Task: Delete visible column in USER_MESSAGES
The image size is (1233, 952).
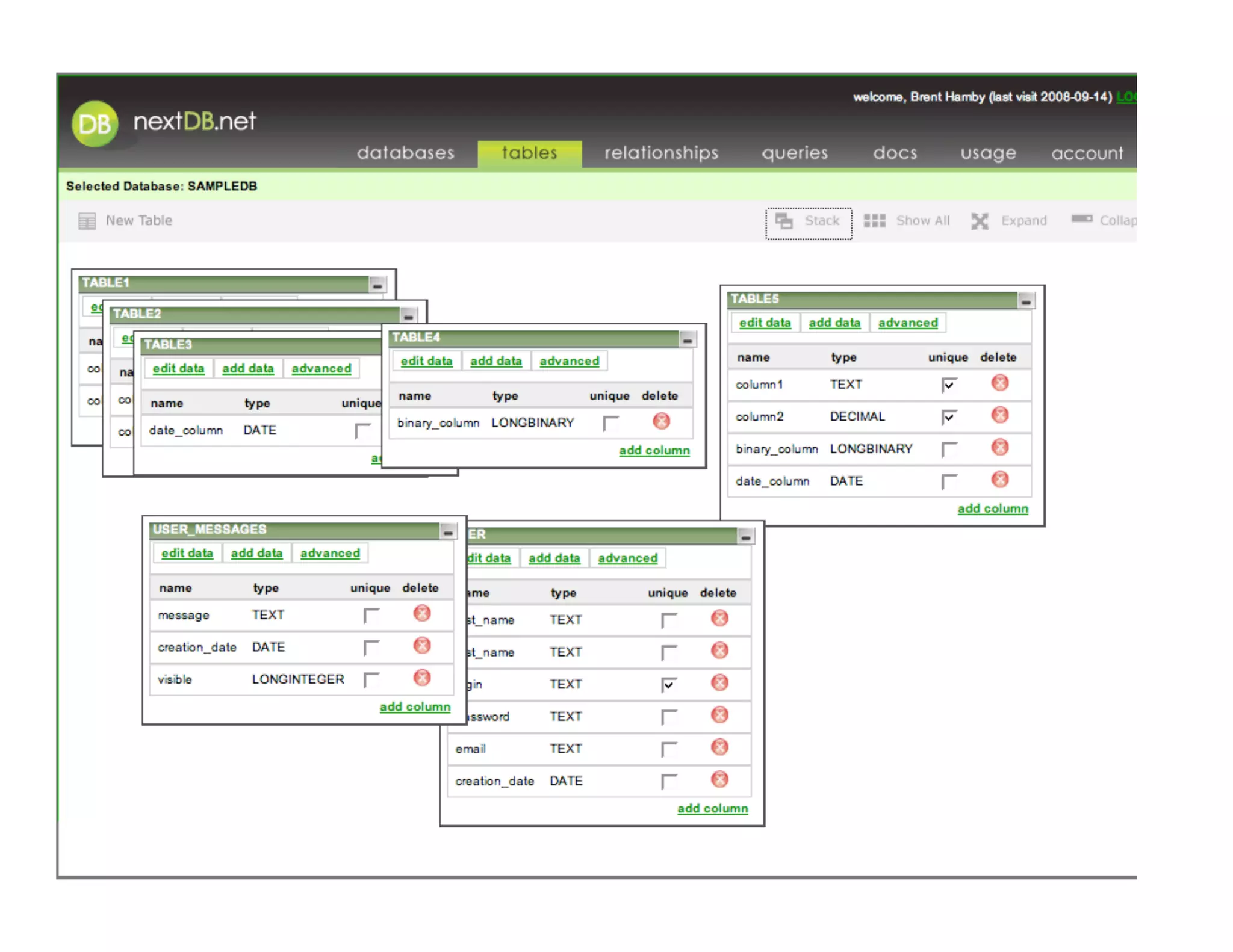Action: point(422,678)
